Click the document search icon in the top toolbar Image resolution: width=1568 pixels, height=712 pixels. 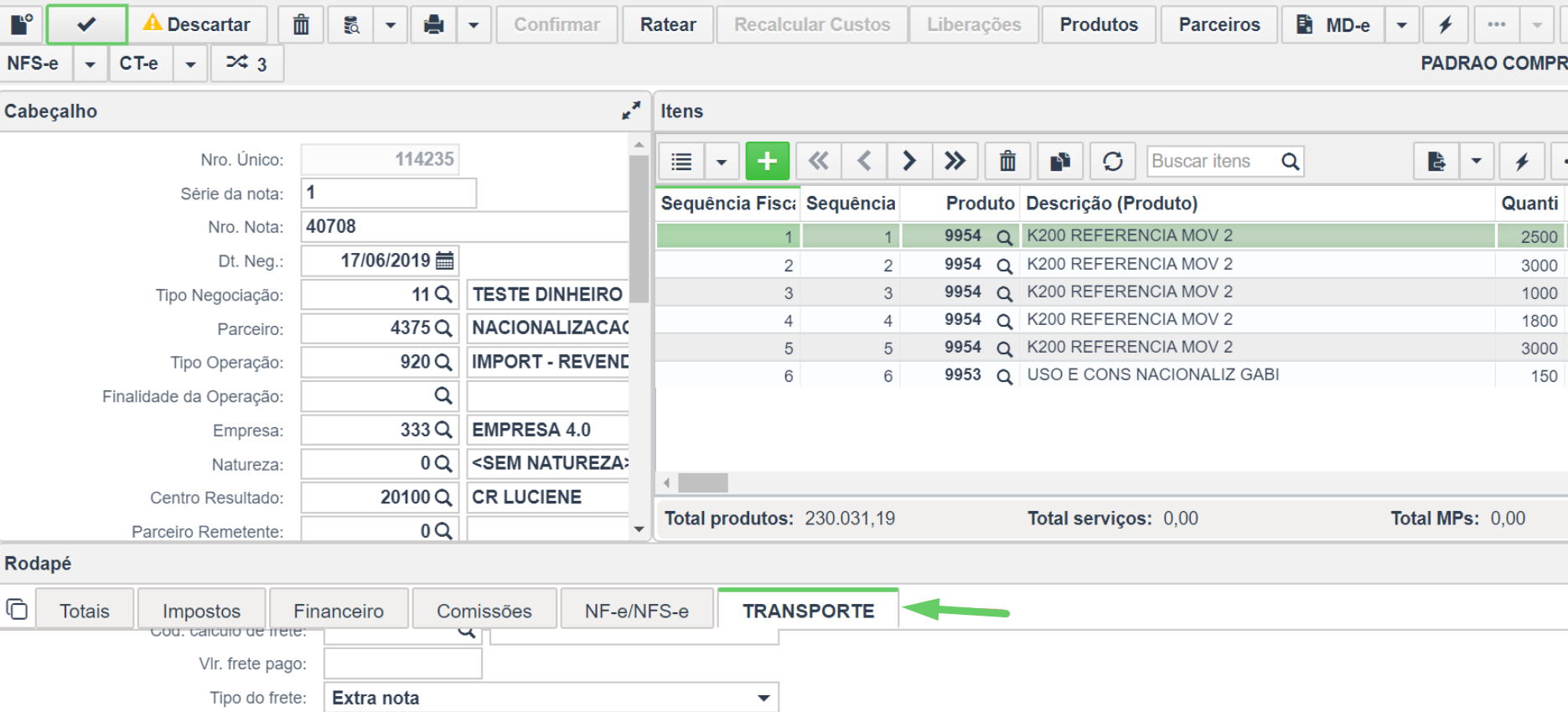pos(352,24)
